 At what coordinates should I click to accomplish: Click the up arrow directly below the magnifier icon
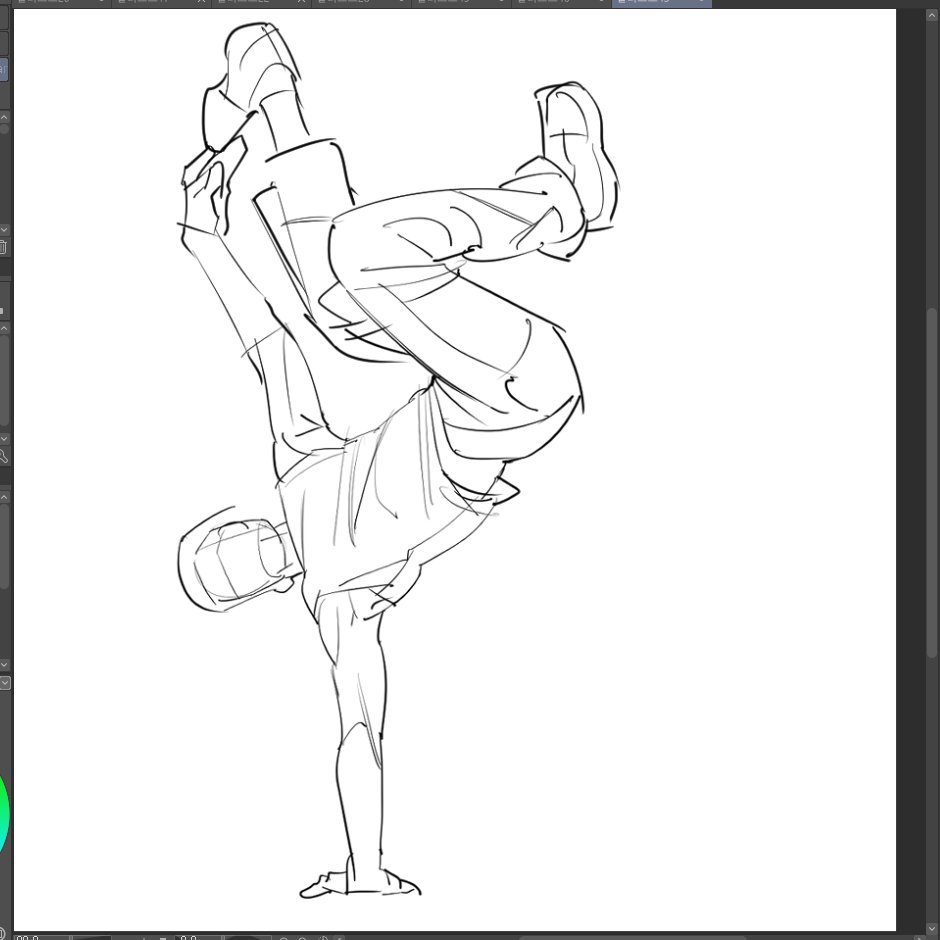point(4,497)
